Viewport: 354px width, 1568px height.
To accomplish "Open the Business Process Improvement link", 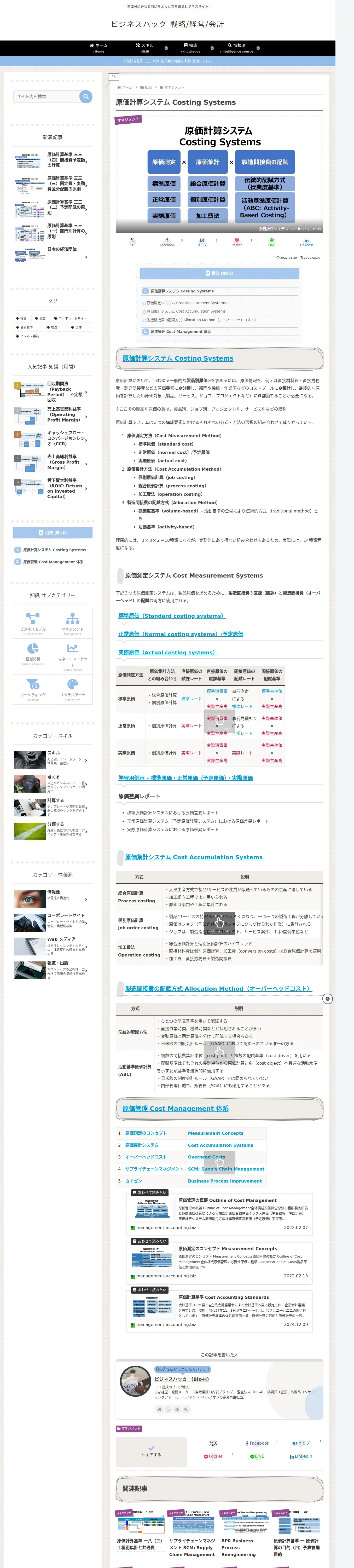I will click(225, 1181).
